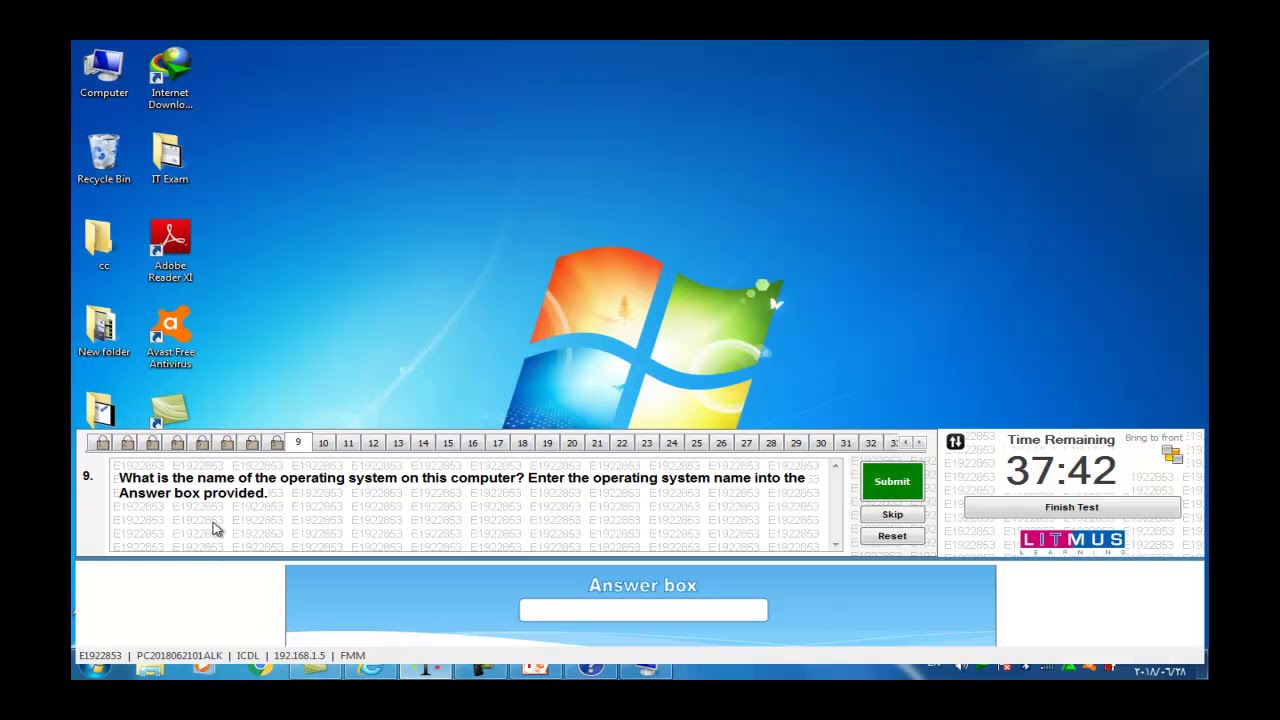Finish the test
Screen dimensions: 1280x720
tap(1072, 507)
